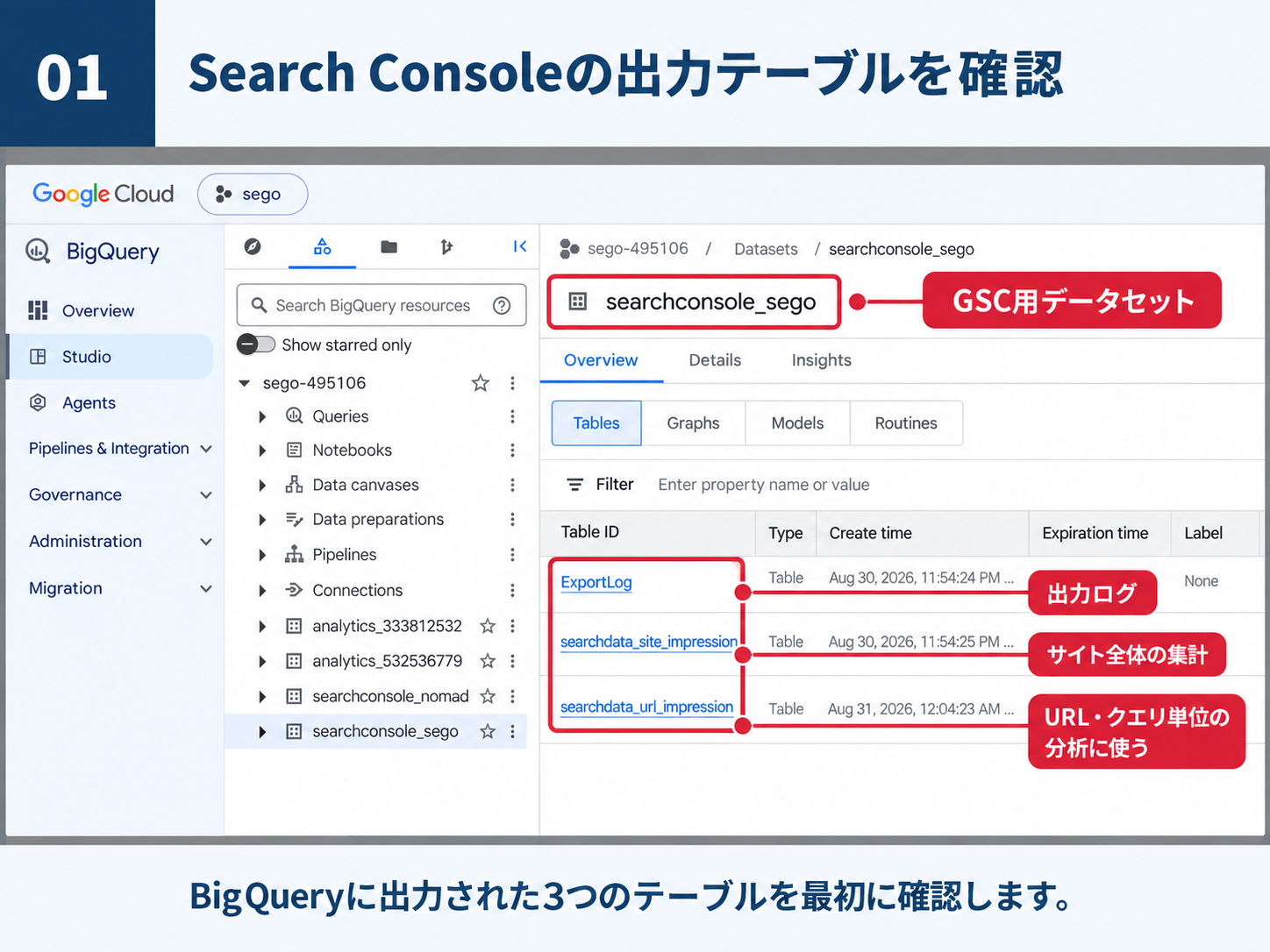Expand the analytics_333812532 dataset
This screenshot has height=952, width=1270.
click(x=261, y=626)
